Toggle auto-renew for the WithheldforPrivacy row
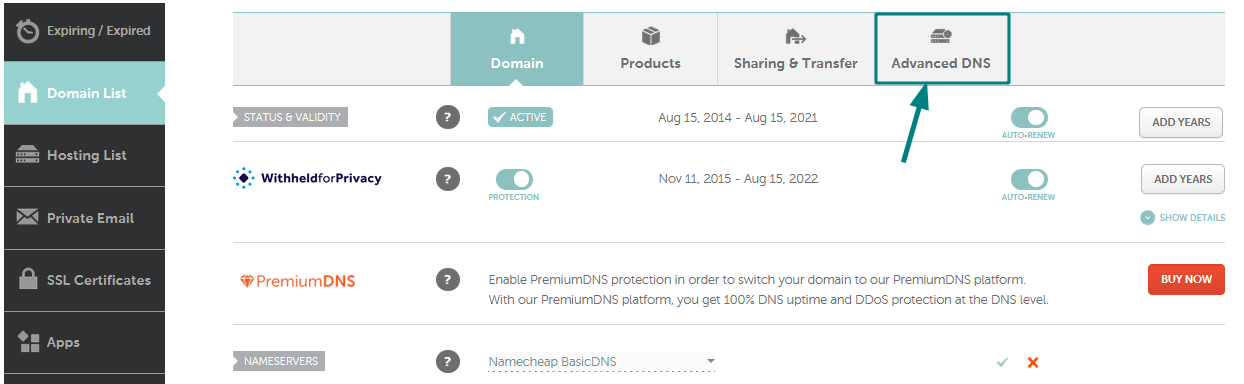 pyautogui.click(x=1029, y=180)
